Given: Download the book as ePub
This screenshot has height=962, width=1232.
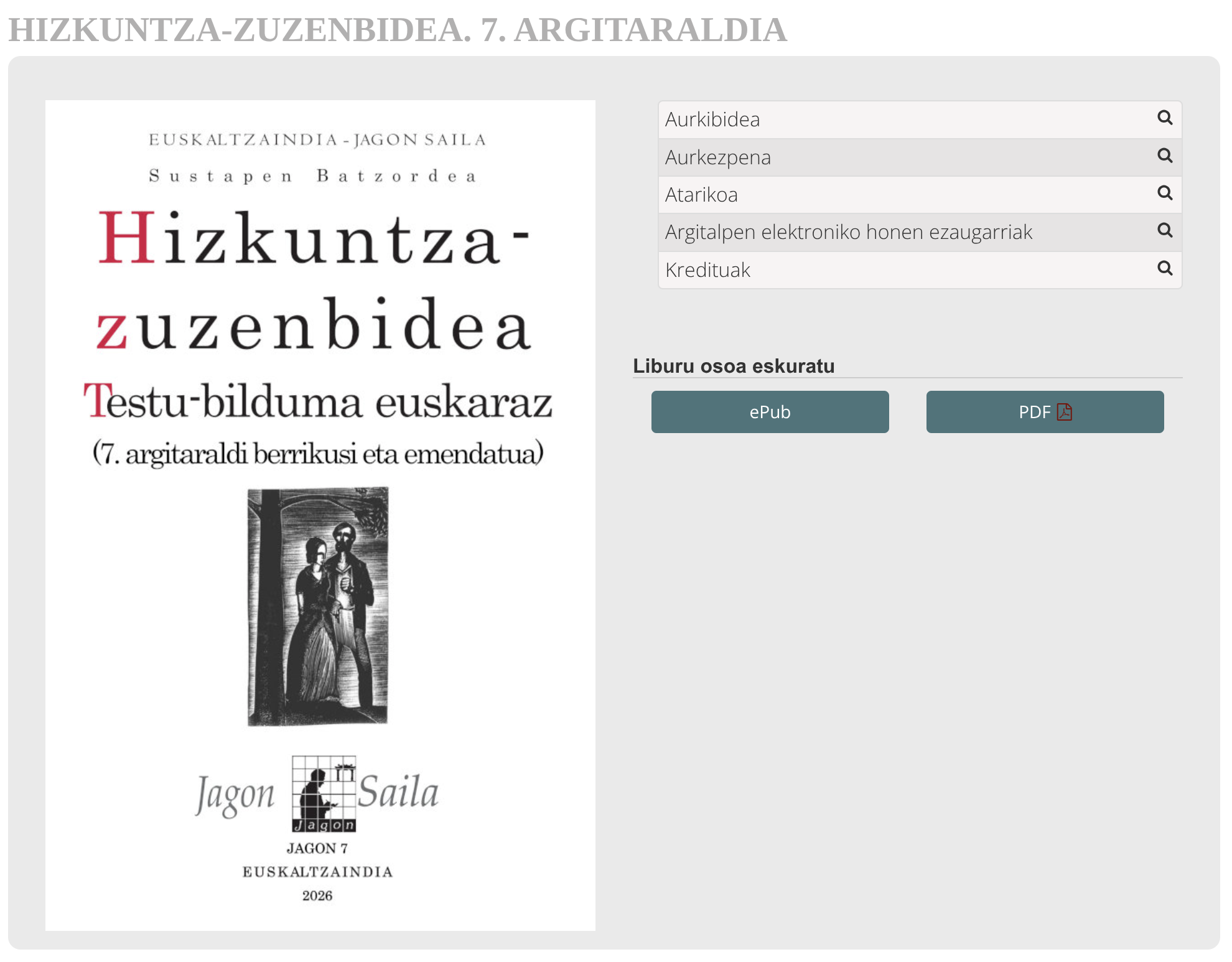Looking at the screenshot, I should coord(770,412).
